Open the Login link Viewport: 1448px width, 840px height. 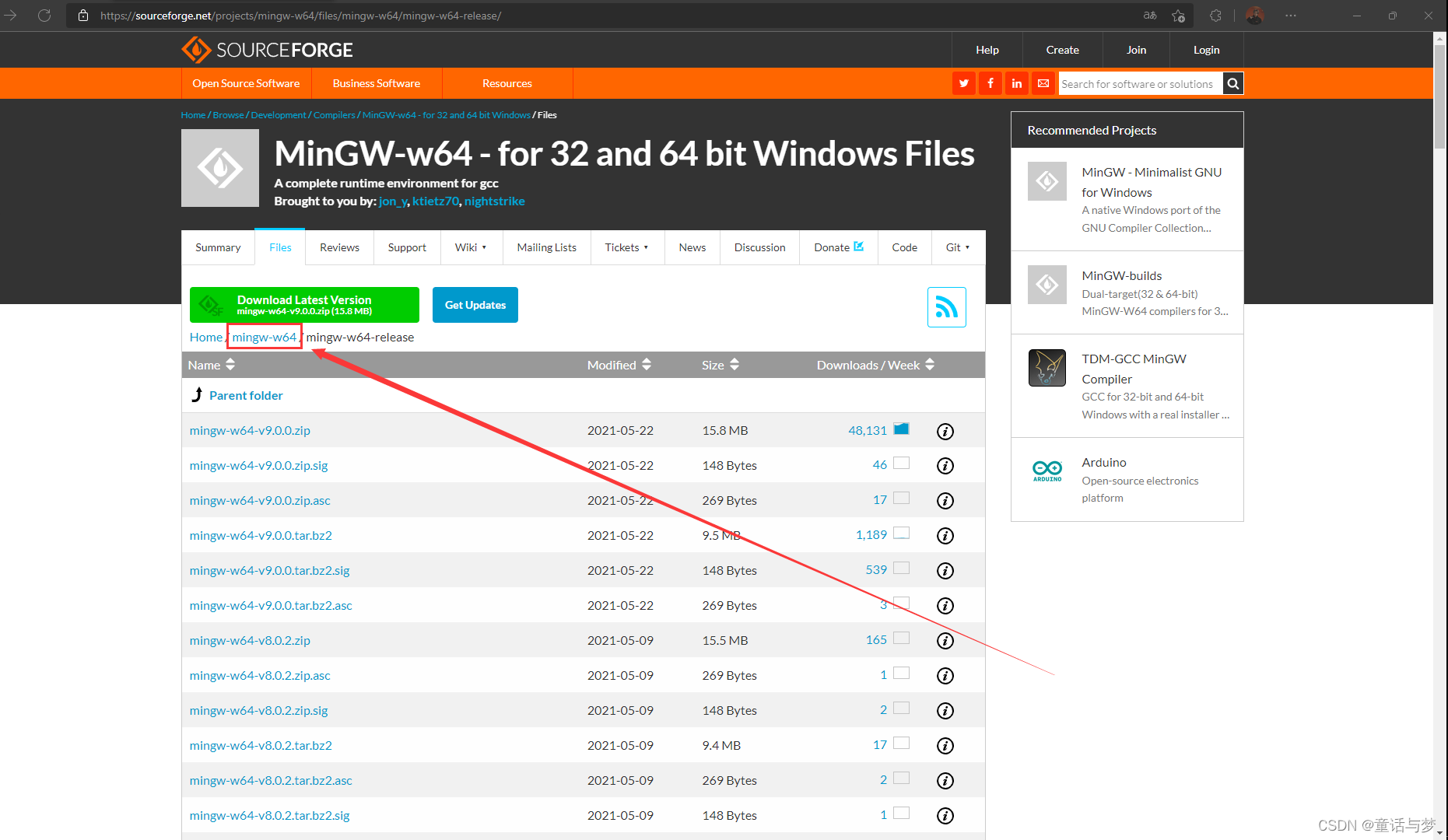tap(1207, 50)
